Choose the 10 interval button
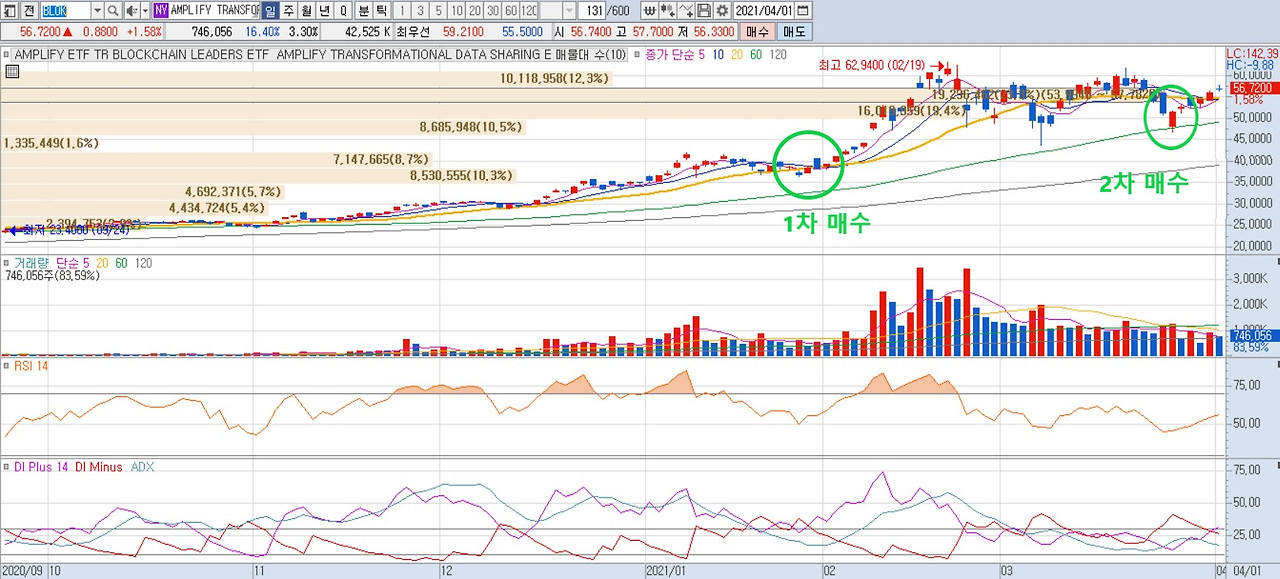The height and width of the screenshot is (579, 1280). pyautogui.click(x=456, y=10)
